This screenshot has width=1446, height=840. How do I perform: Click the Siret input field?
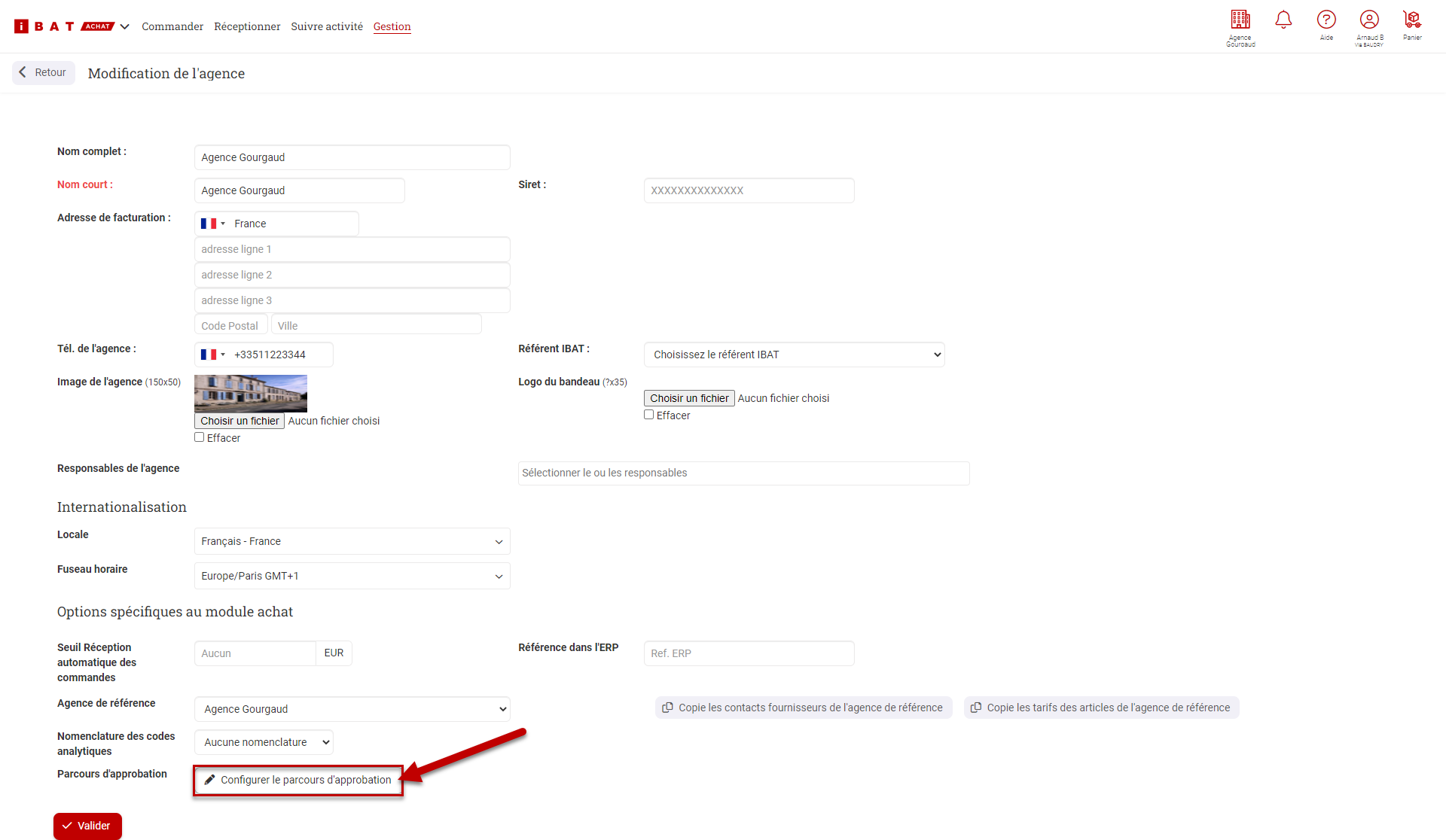(x=749, y=190)
